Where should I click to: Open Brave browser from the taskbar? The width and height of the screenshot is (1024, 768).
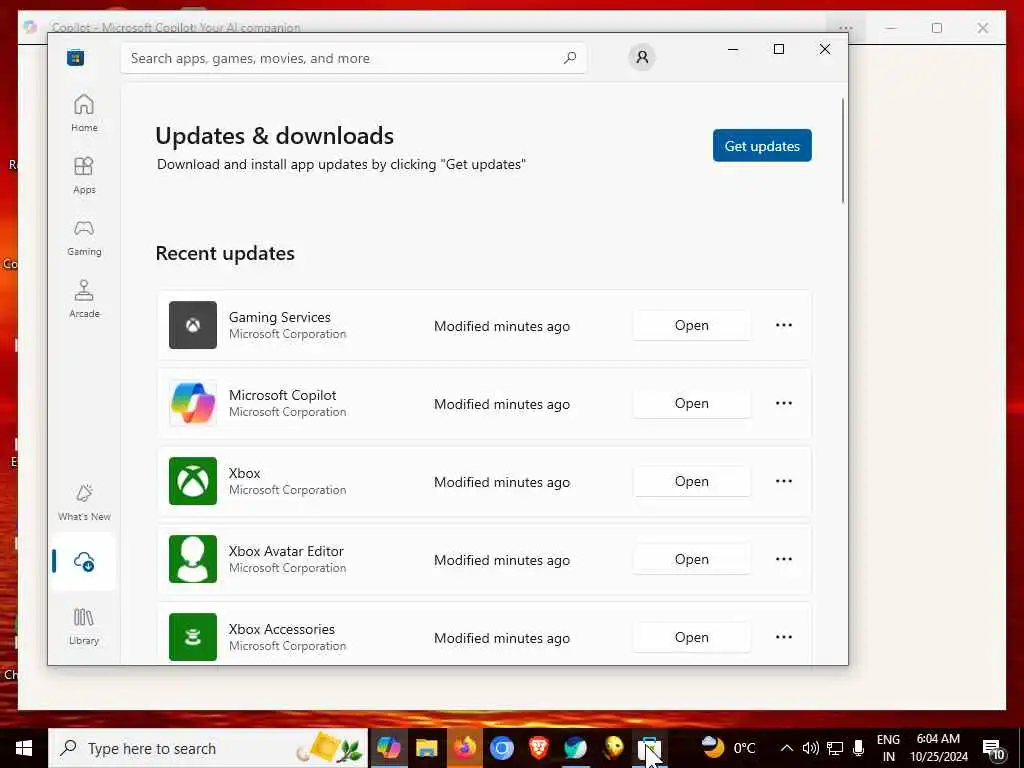539,748
